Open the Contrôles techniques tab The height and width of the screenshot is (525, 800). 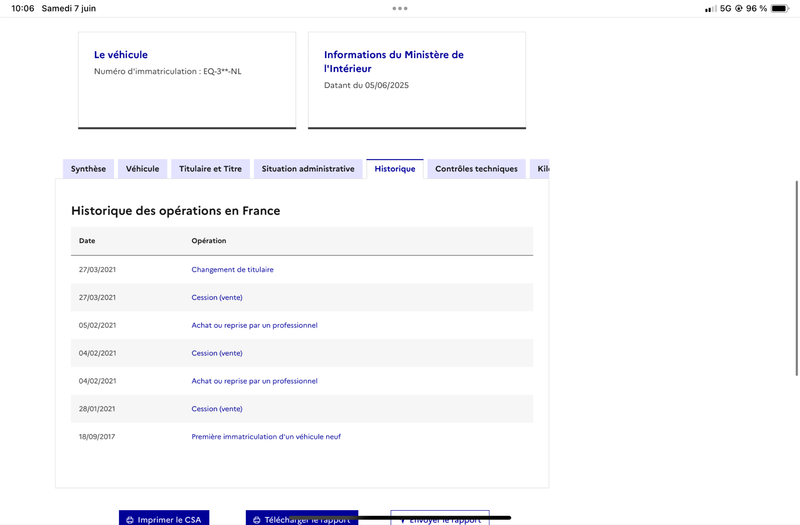476,169
